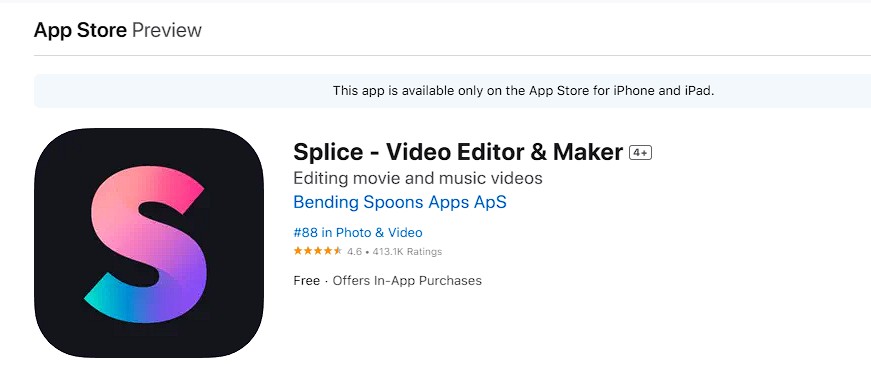Click the word Maker in the app title
This screenshot has height=386, width=871.
pos(588,152)
